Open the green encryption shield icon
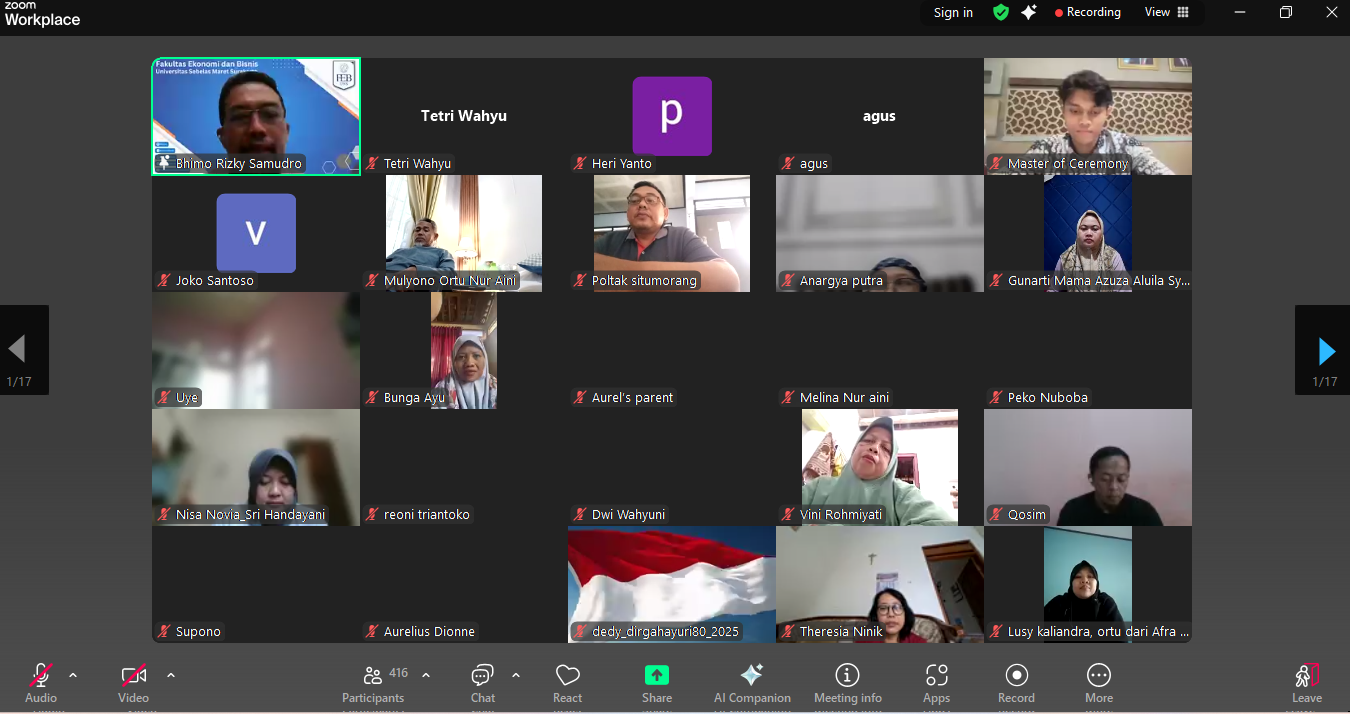1350x714 pixels. [x=1001, y=12]
